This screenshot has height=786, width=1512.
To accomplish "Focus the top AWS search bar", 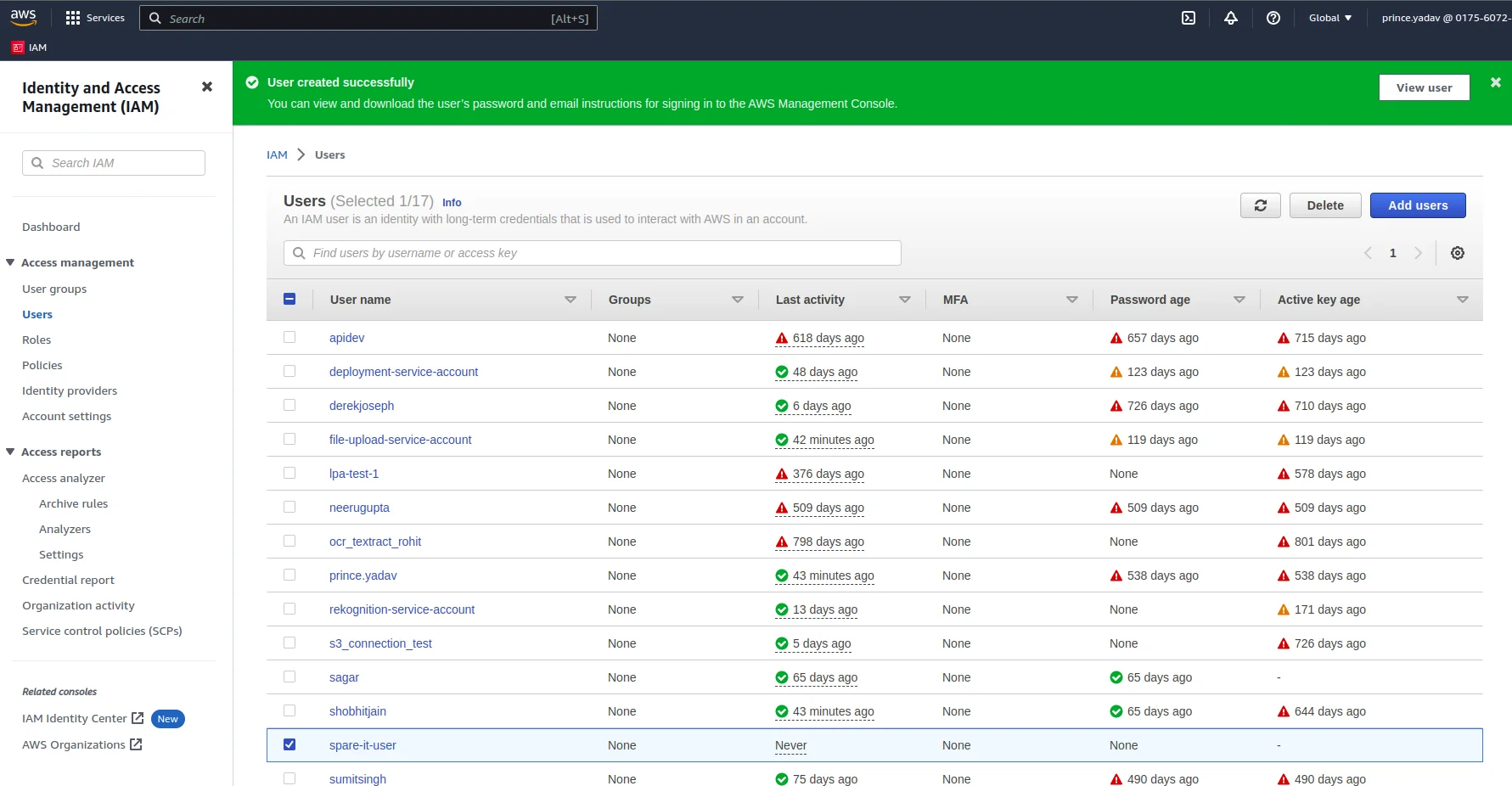I will (368, 18).
